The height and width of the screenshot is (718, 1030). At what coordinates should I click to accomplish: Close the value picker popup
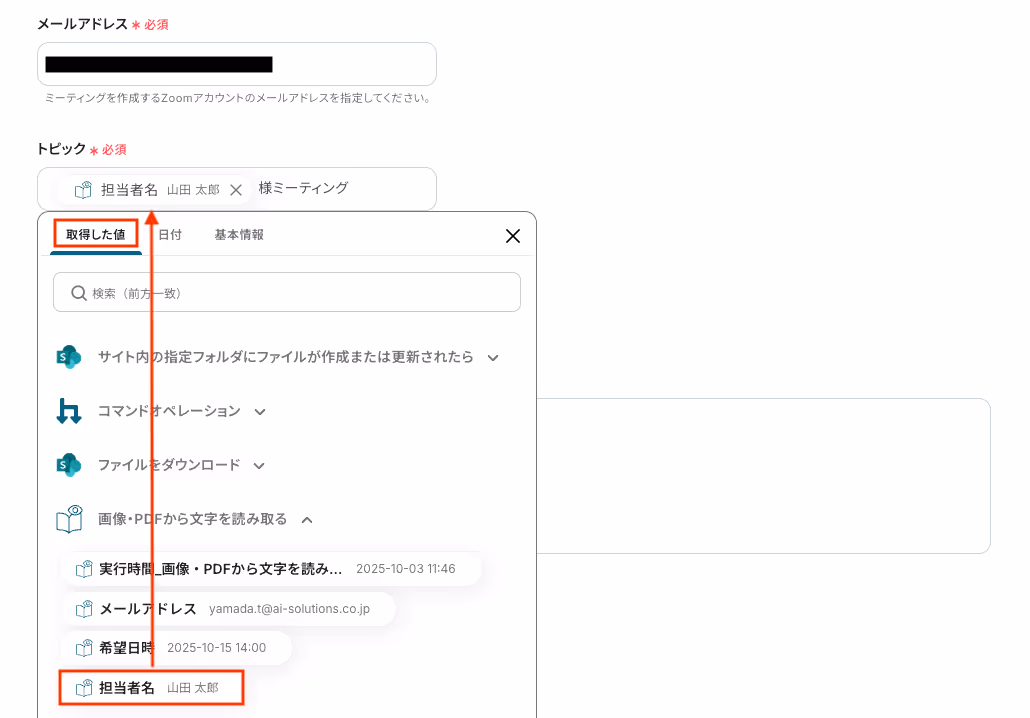[x=512, y=236]
